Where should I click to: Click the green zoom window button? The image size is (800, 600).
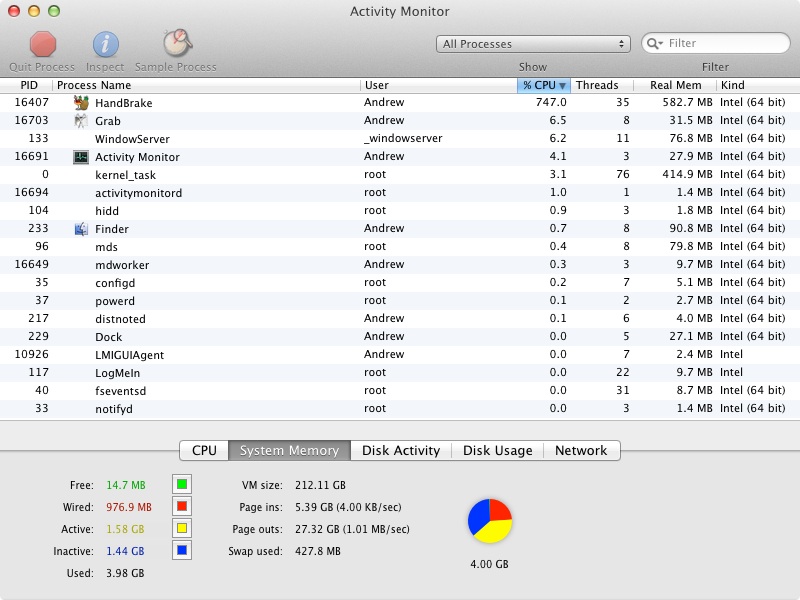54,11
